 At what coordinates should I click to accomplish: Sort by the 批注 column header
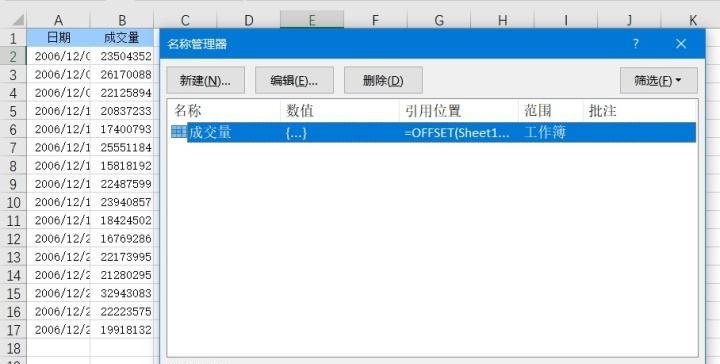click(x=640, y=111)
